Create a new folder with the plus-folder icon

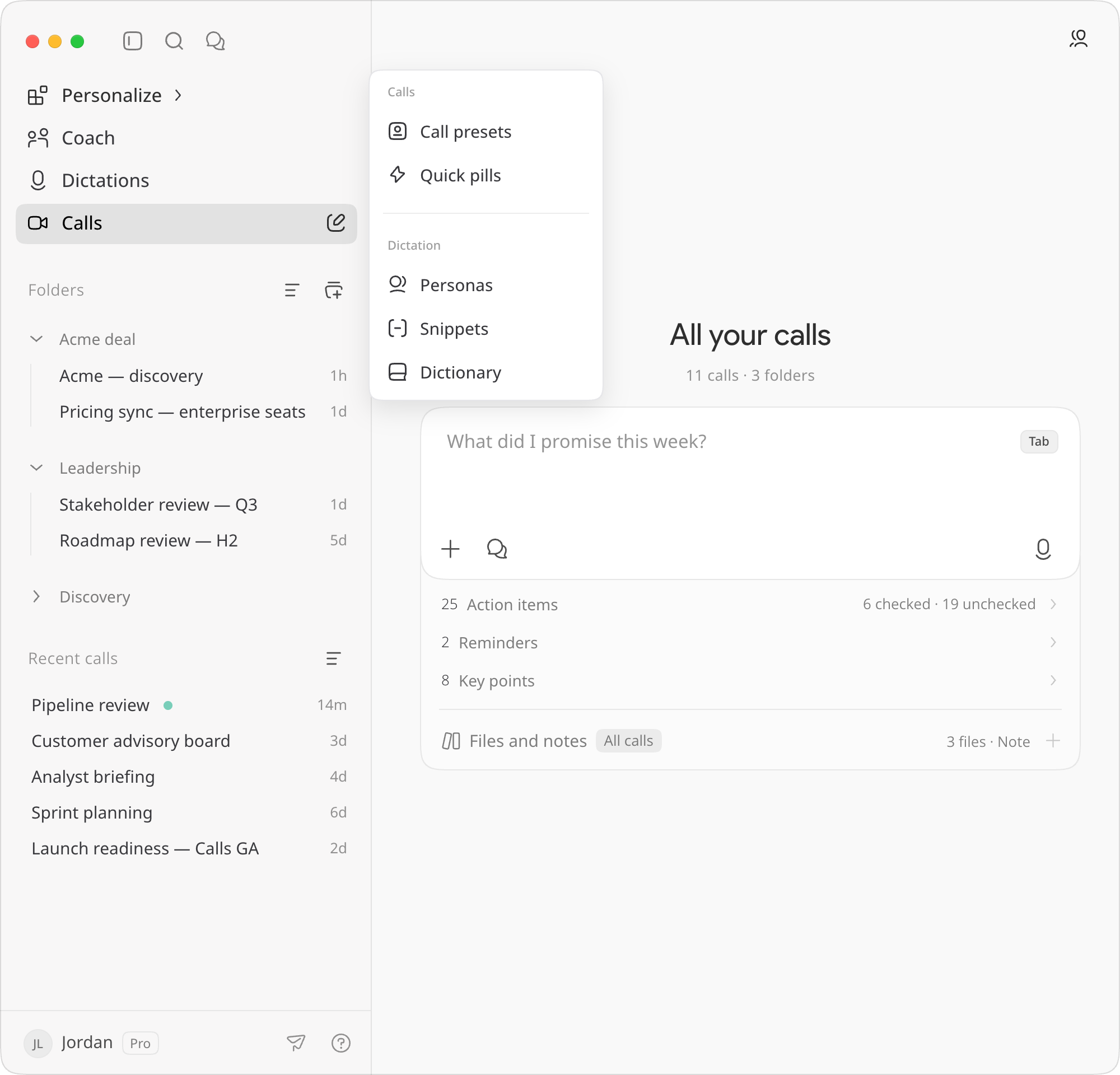[x=334, y=290]
